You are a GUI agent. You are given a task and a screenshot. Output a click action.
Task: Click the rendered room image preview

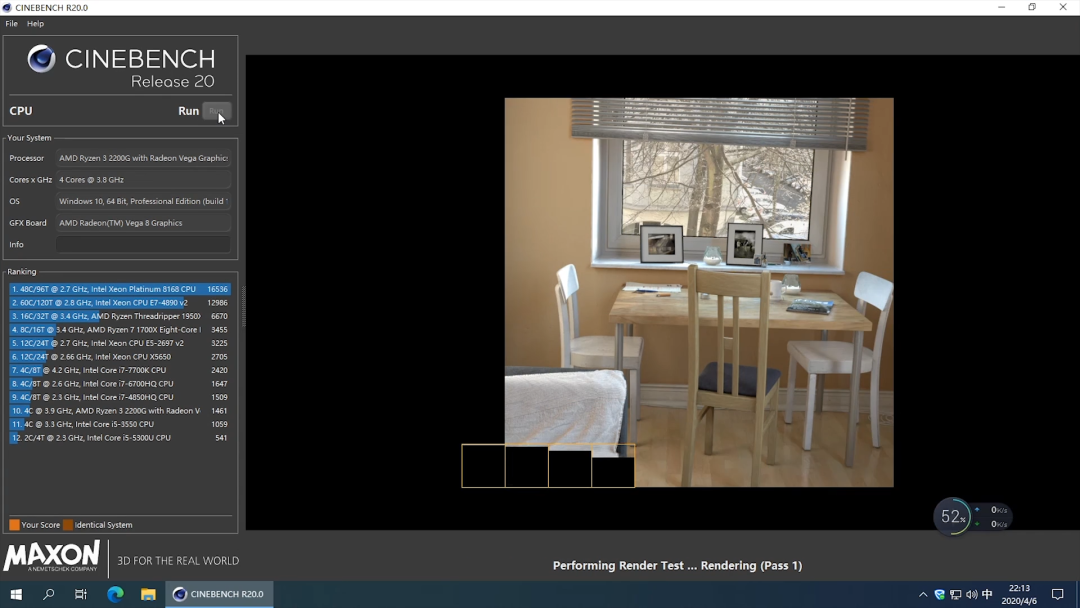699,292
